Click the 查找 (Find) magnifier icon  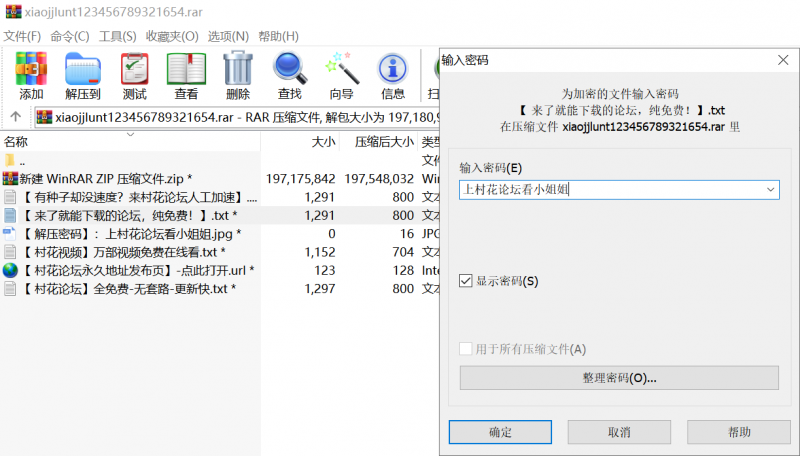point(289,68)
